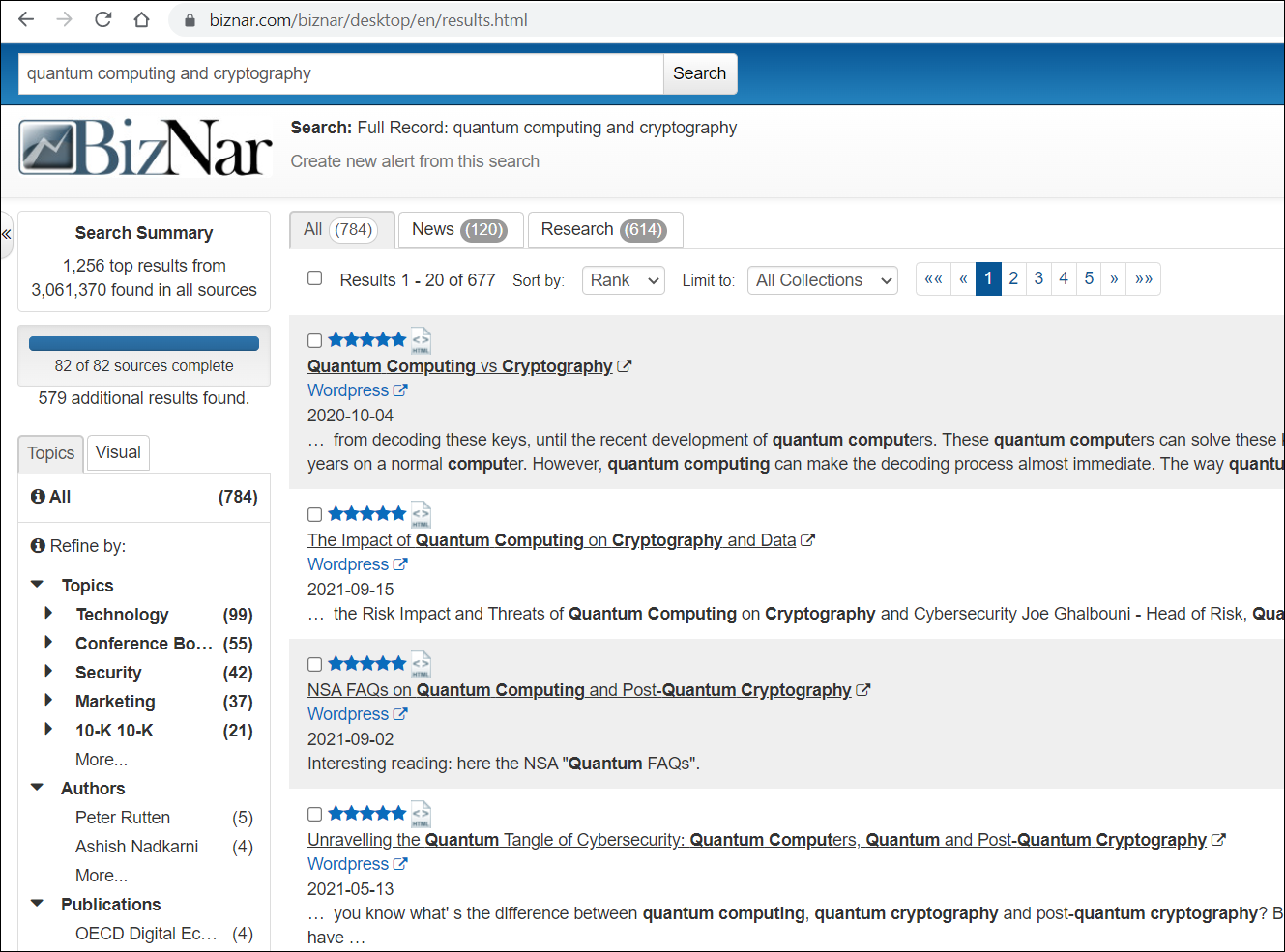Switch to the News (120) tab
The image size is (1285, 952).
[x=460, y=230]
